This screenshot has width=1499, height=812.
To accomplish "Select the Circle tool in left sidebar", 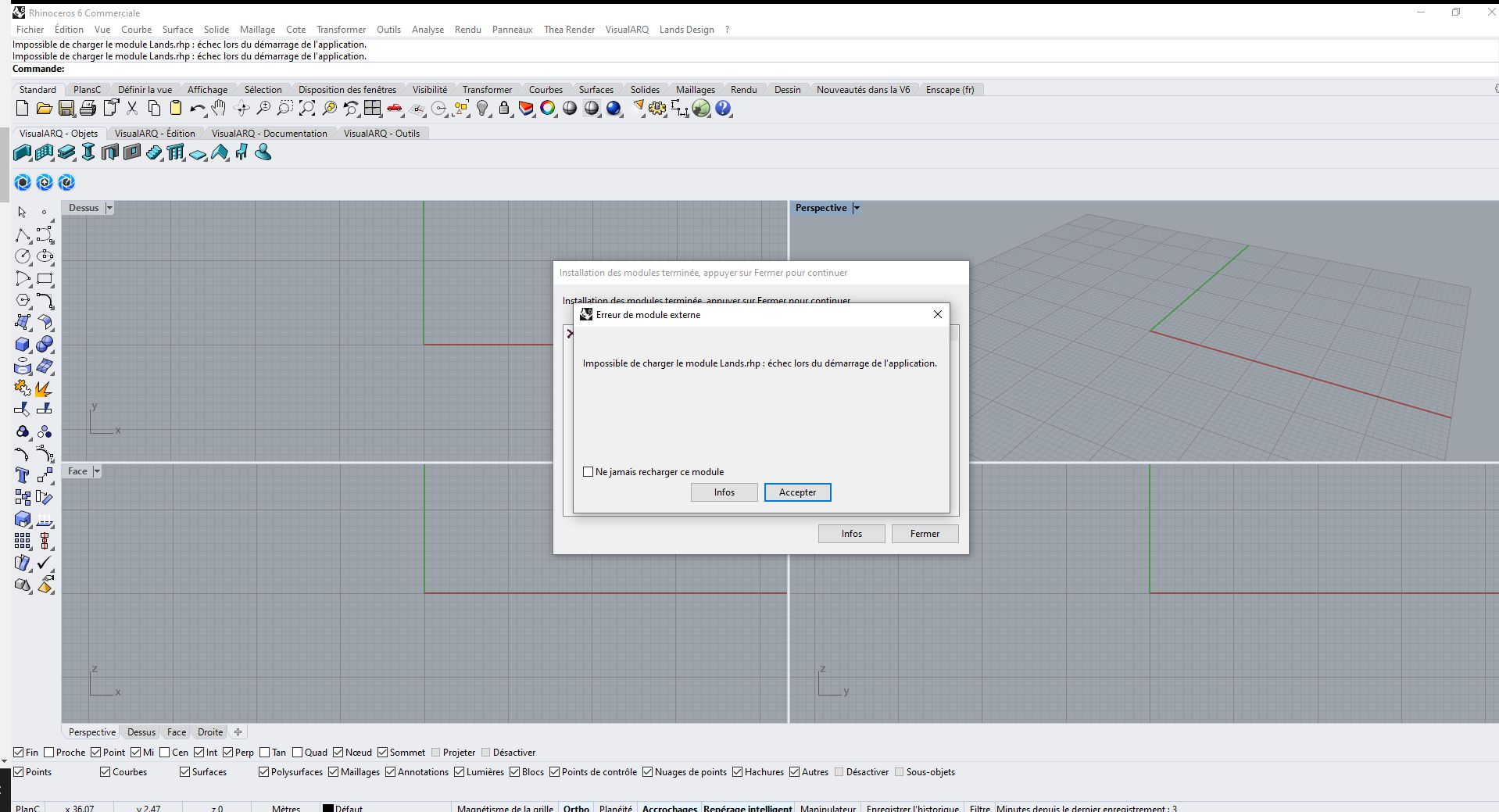I will [23, 256].
